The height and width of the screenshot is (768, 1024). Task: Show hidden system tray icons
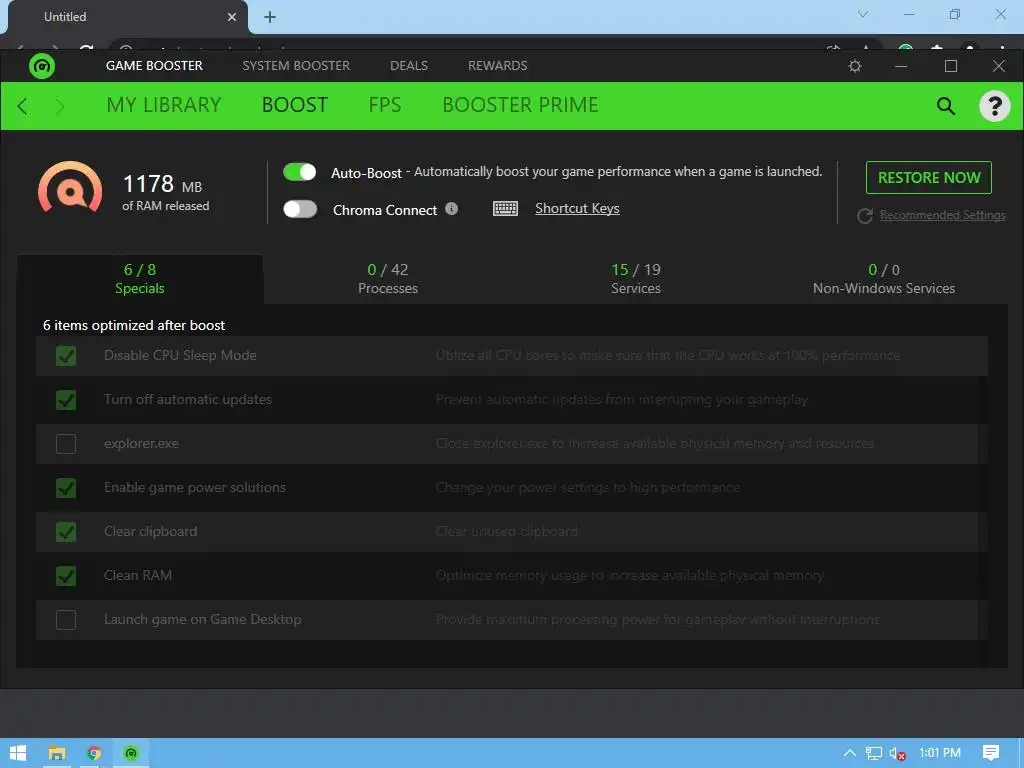coord(850,753)
